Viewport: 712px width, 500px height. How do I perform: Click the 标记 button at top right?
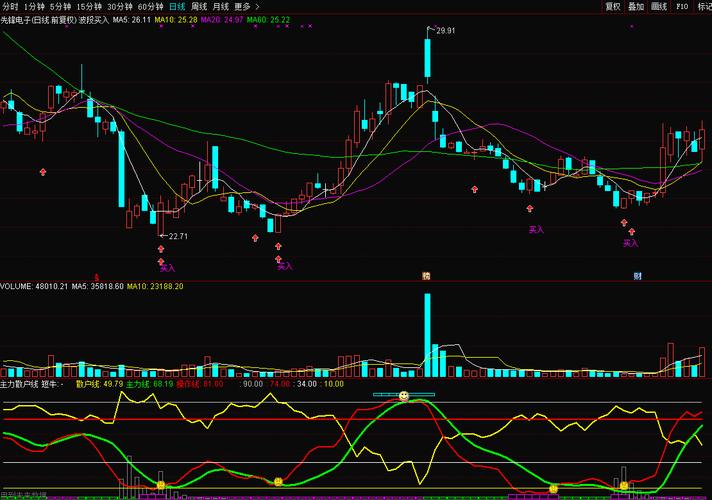pyautogui.click(x=703, y=6)
